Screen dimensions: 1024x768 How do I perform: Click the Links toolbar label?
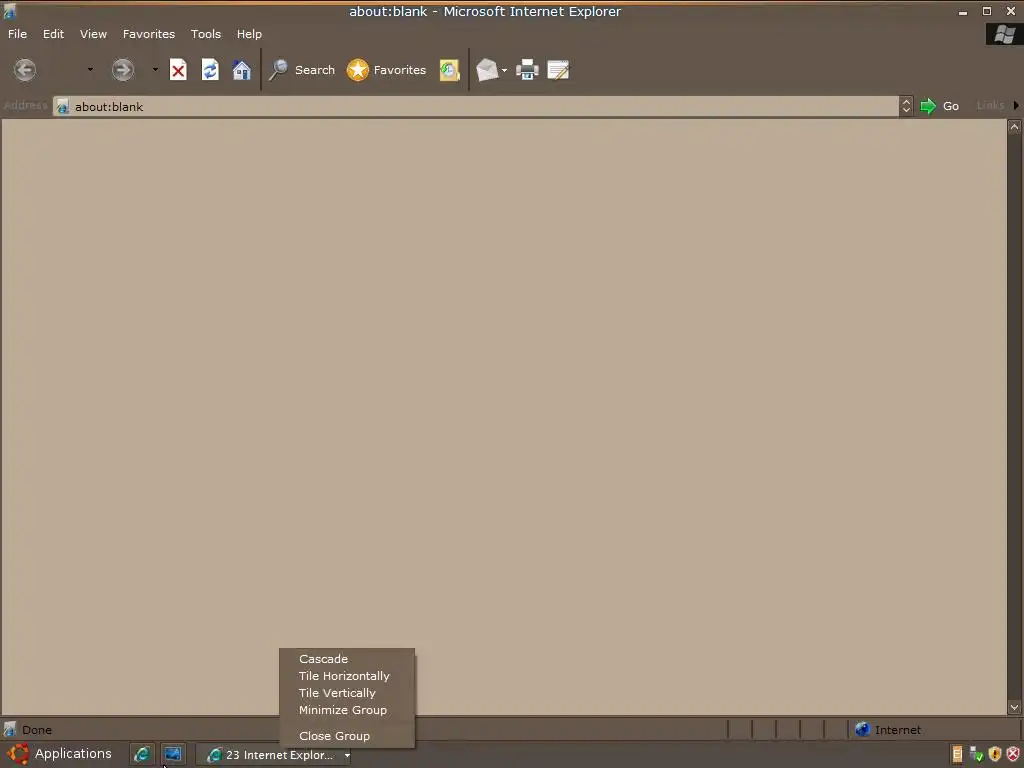[x=990, y=105]
